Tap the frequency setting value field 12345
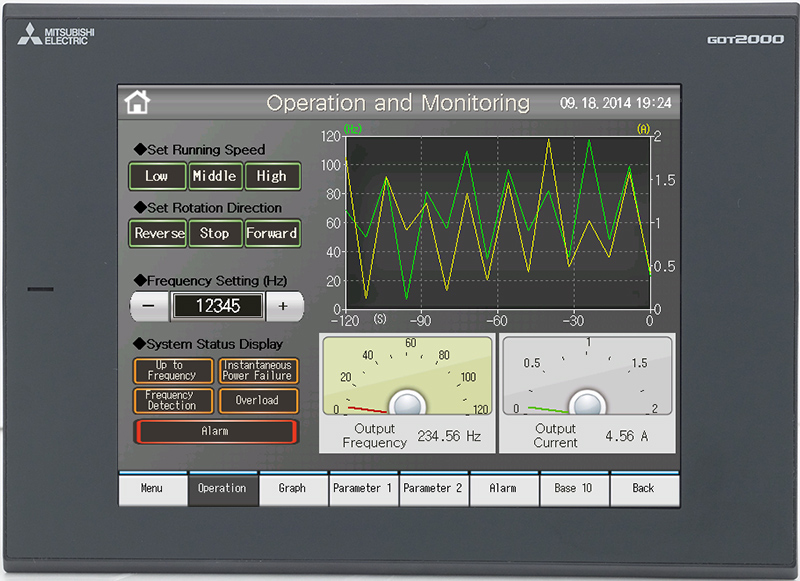Image resolution: width=800 pixels, height=581 pixels. 217,307
